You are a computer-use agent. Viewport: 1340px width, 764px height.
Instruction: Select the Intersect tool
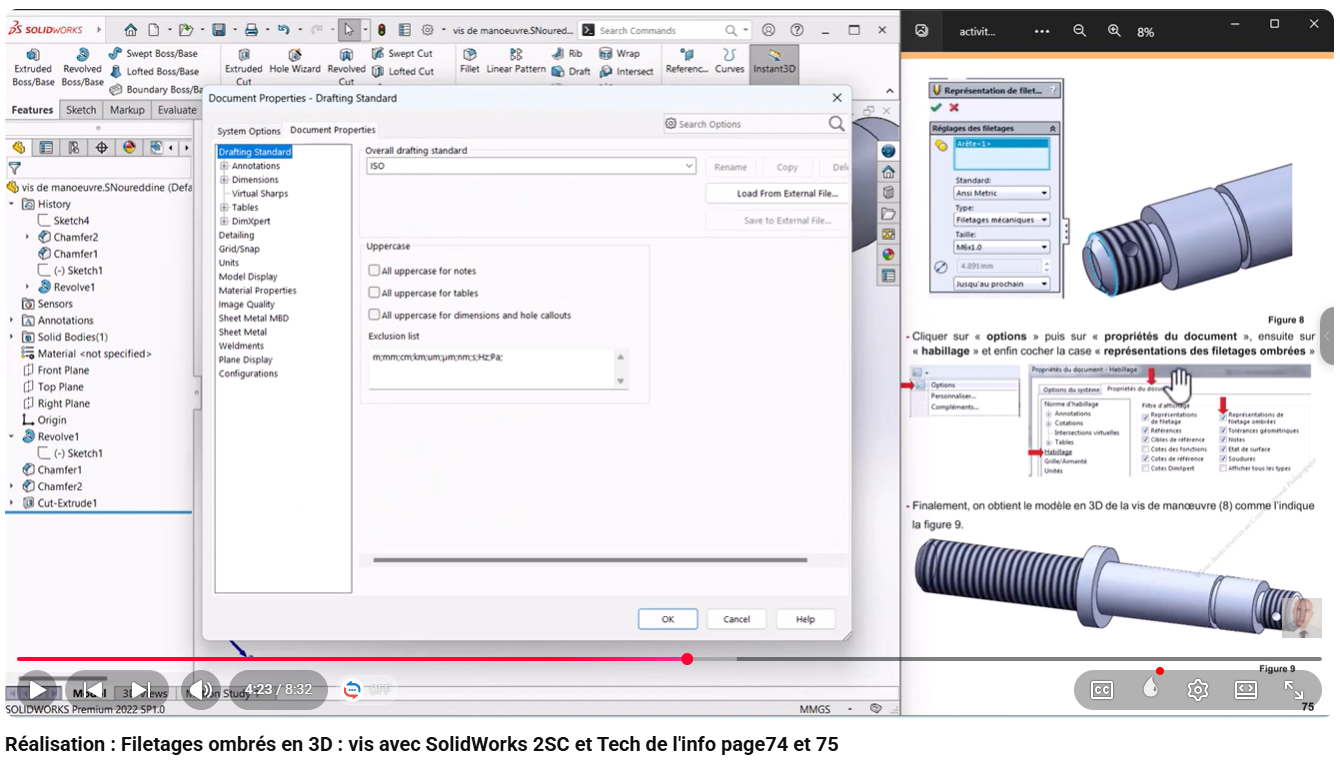pos(627,71)
